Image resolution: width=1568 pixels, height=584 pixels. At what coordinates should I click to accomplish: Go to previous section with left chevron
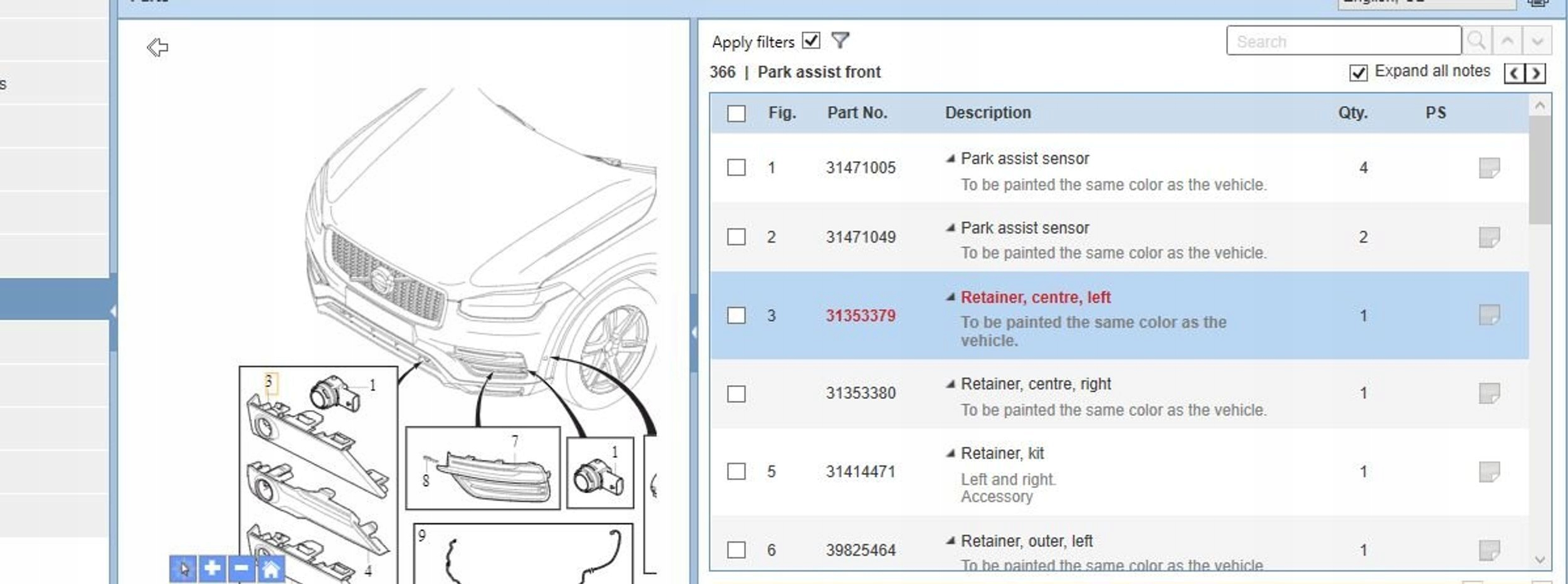(1514, 73)
